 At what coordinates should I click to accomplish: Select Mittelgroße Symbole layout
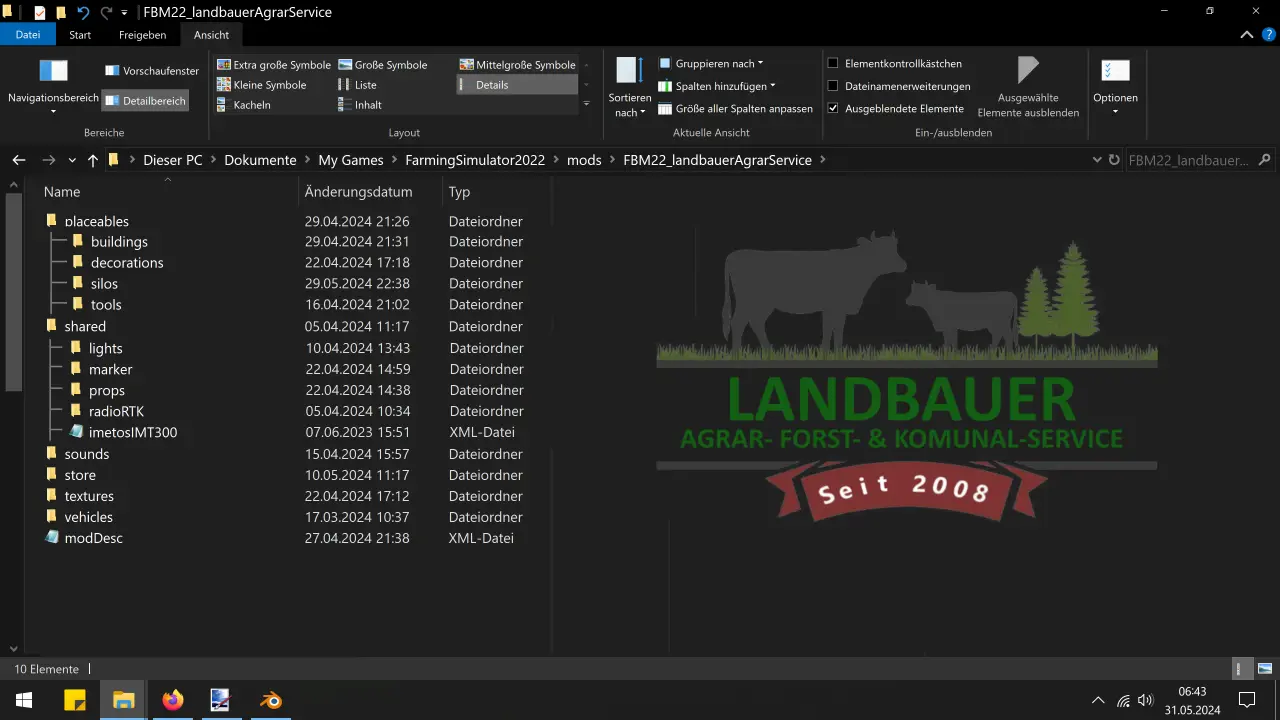517,65
